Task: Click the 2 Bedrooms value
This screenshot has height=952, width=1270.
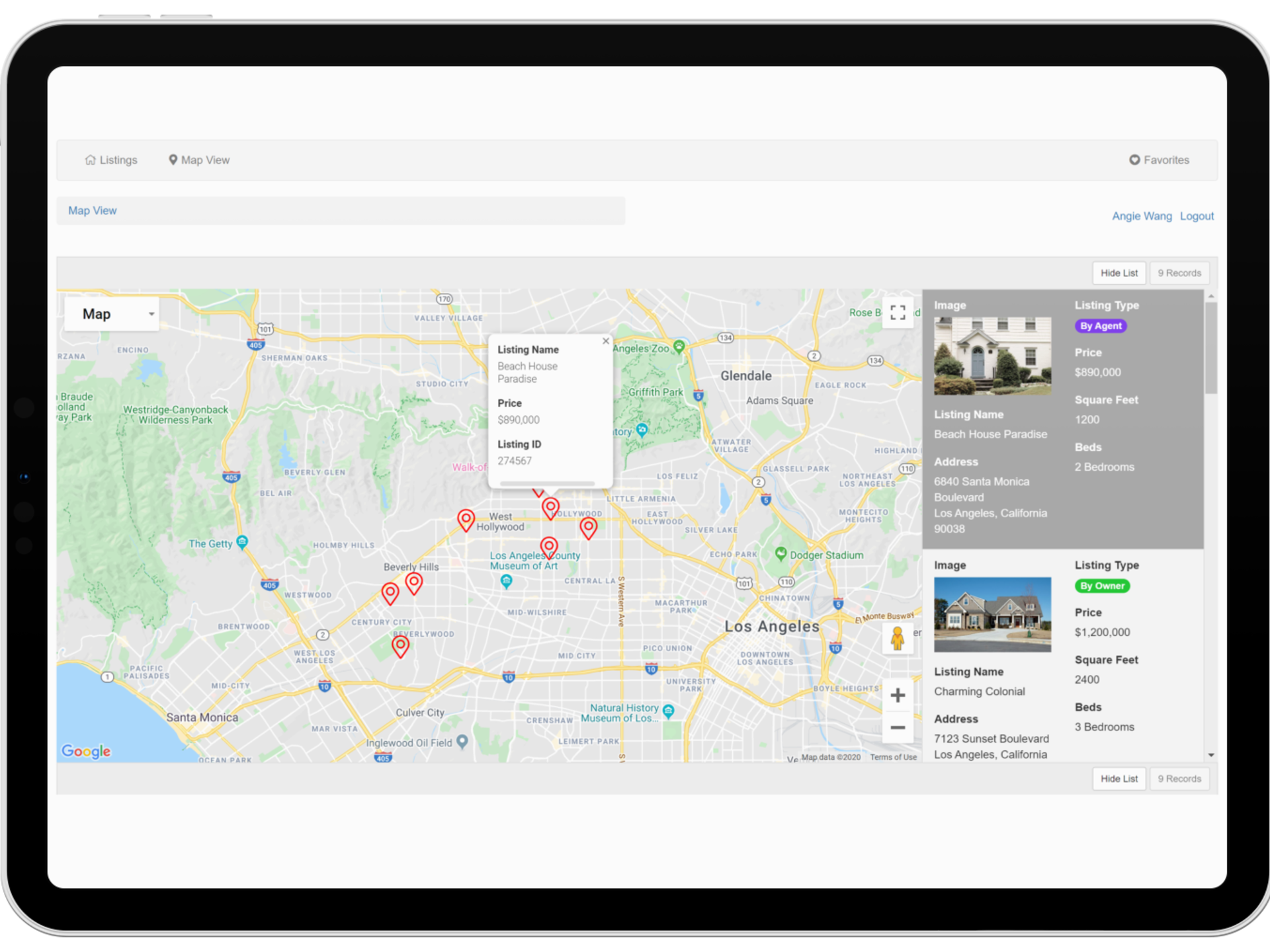Action: coord(1104,467)
